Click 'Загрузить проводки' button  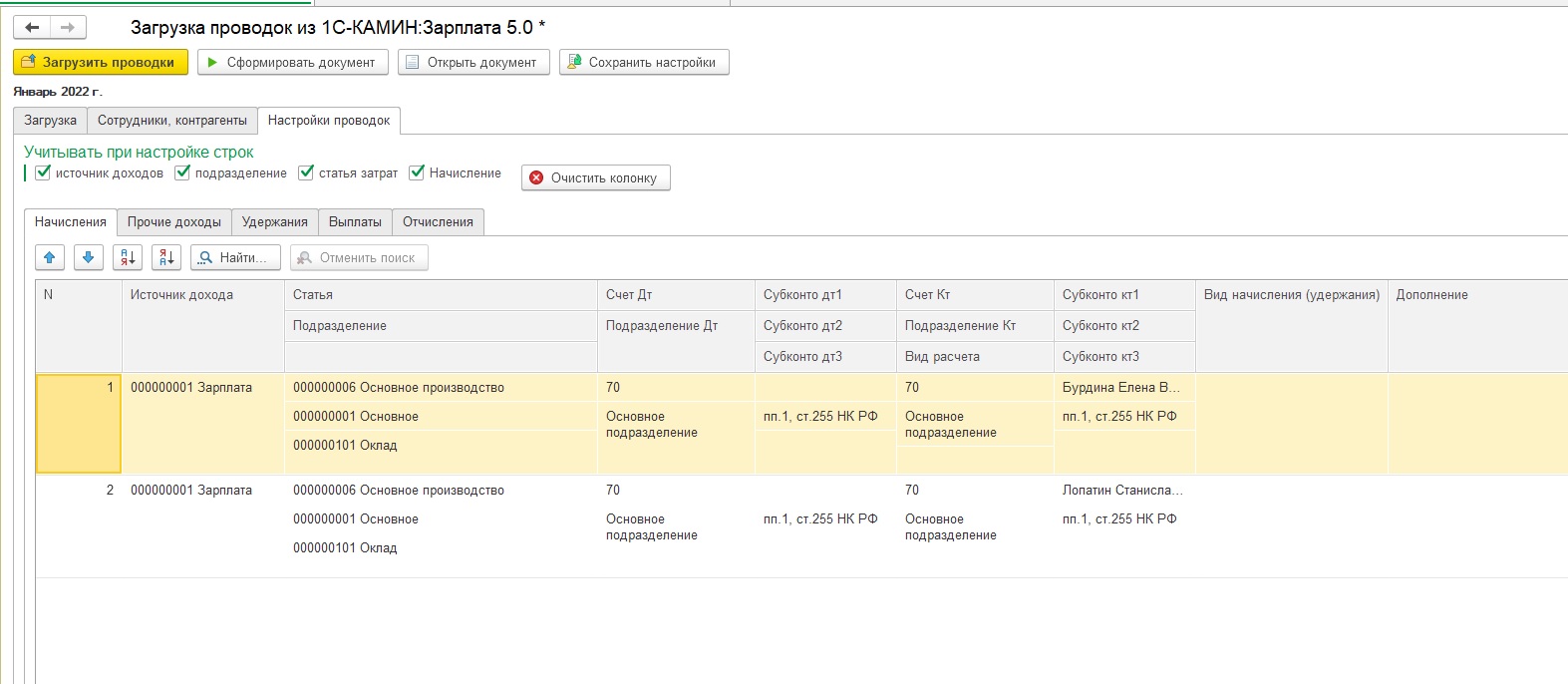point(101,62)
